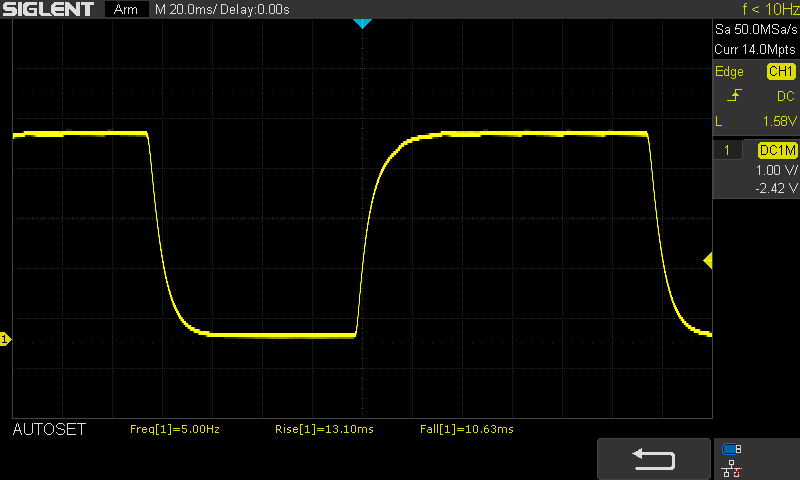Click the yellow trigger level arrow marker
800x480 pixels.
click(708, 261)
